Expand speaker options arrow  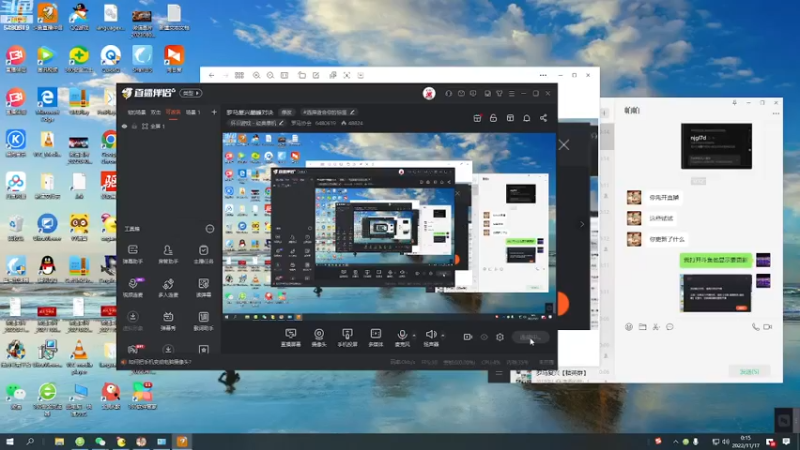click(442, 336)
